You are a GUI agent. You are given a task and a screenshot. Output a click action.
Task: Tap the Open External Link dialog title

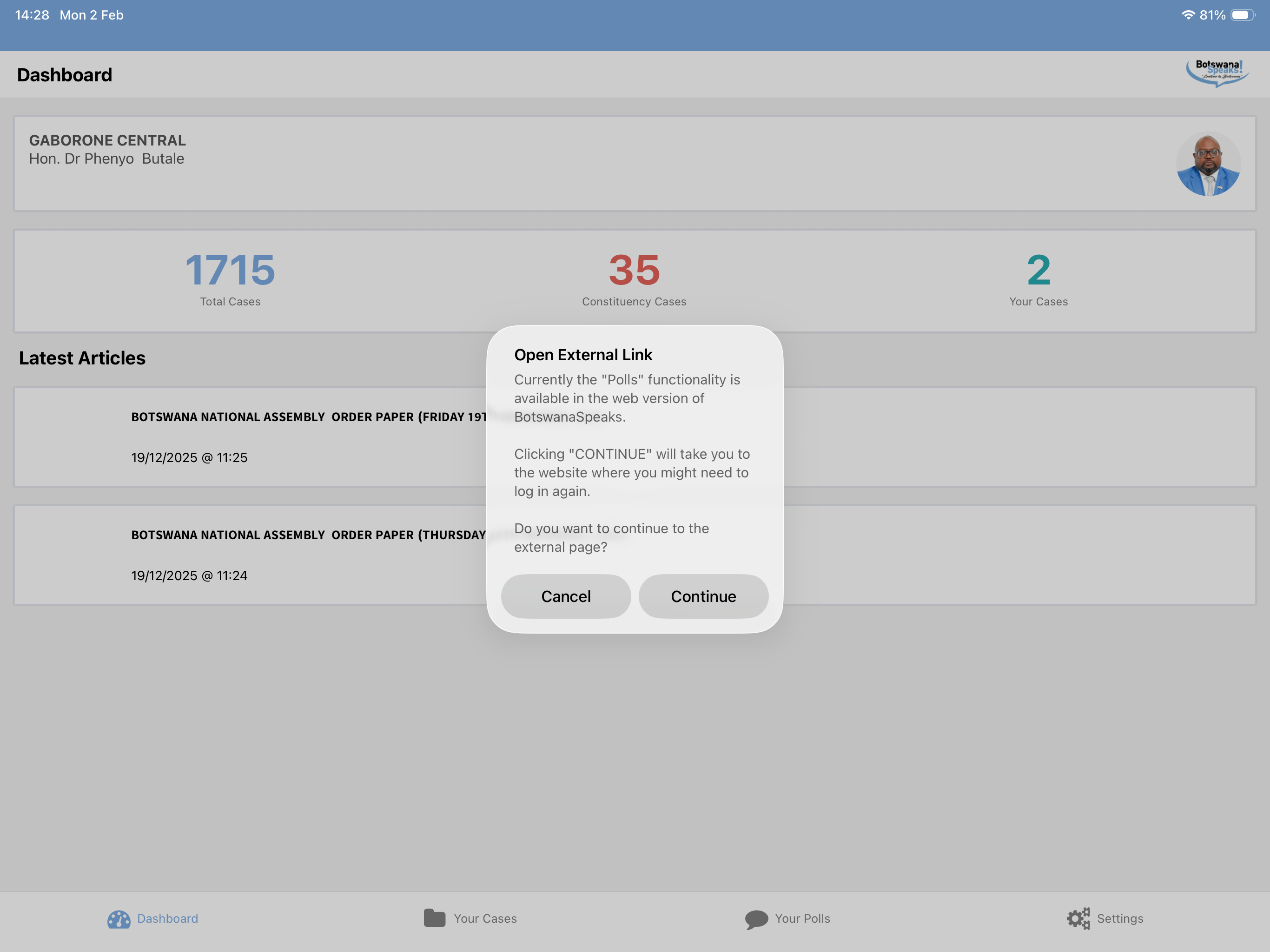coord(583,355)
